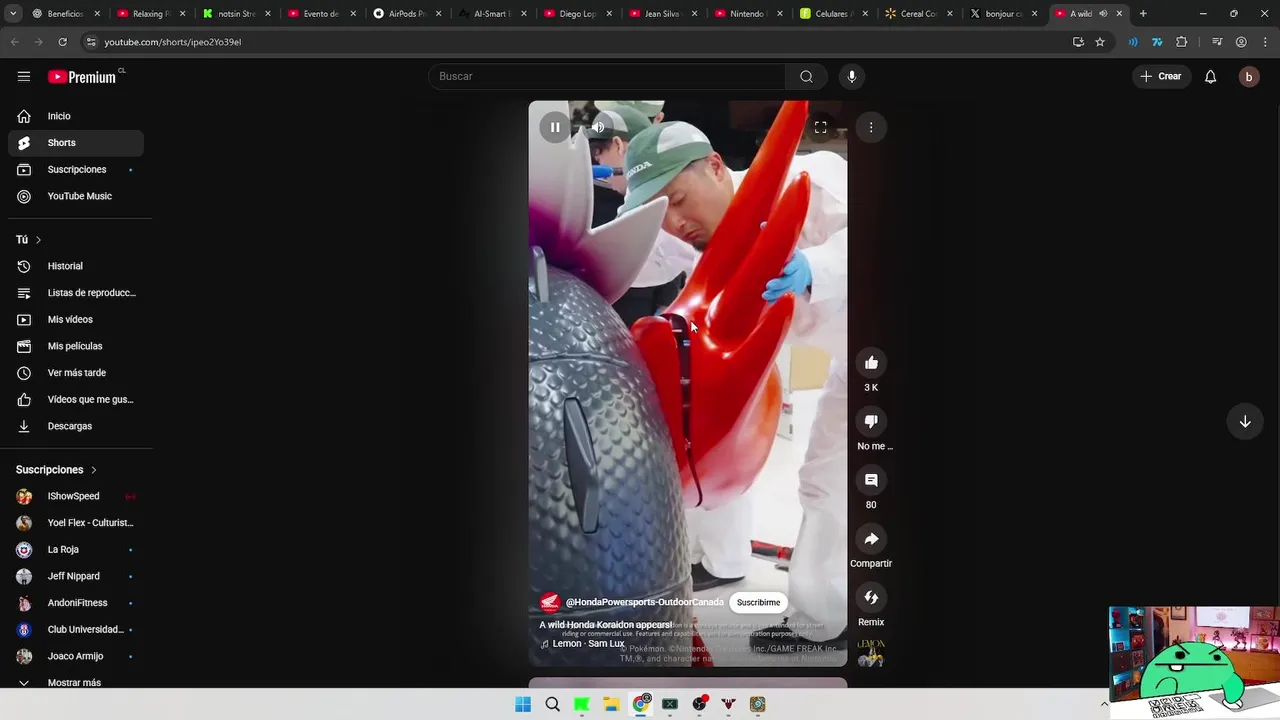Switch to the Cereal browser tab
Screen dimensions: 1280x720
pos(918,14)
